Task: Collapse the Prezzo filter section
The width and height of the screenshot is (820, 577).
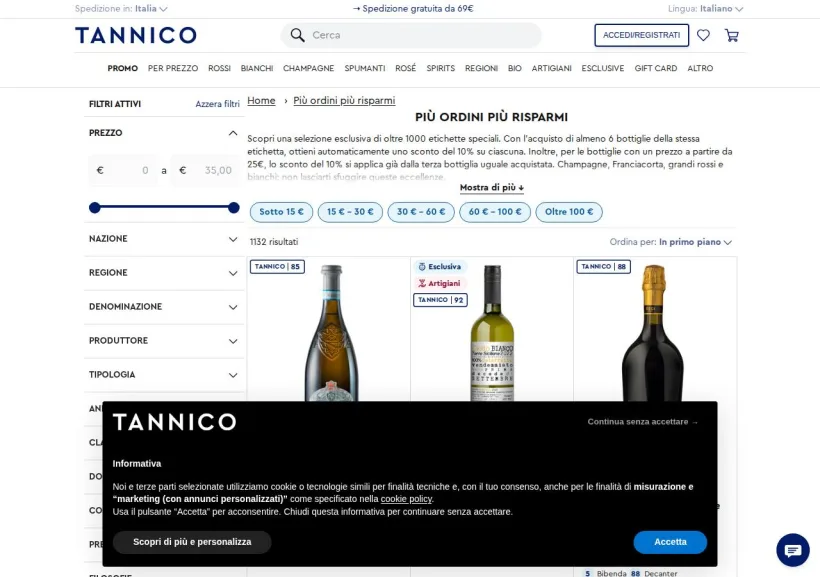Action: [233, 133]
